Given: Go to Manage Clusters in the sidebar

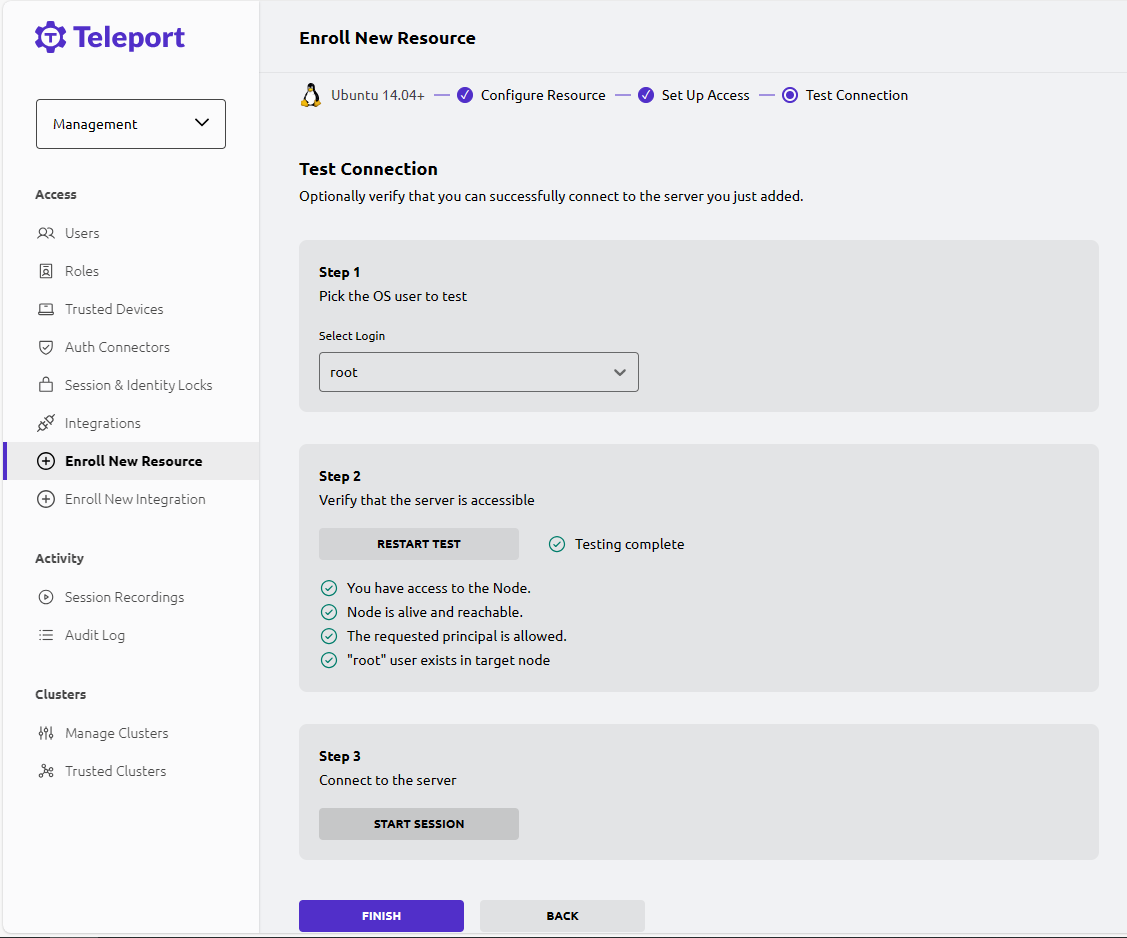Looking at the screenshot, I should pyautogui.click(x=116, y=733).
